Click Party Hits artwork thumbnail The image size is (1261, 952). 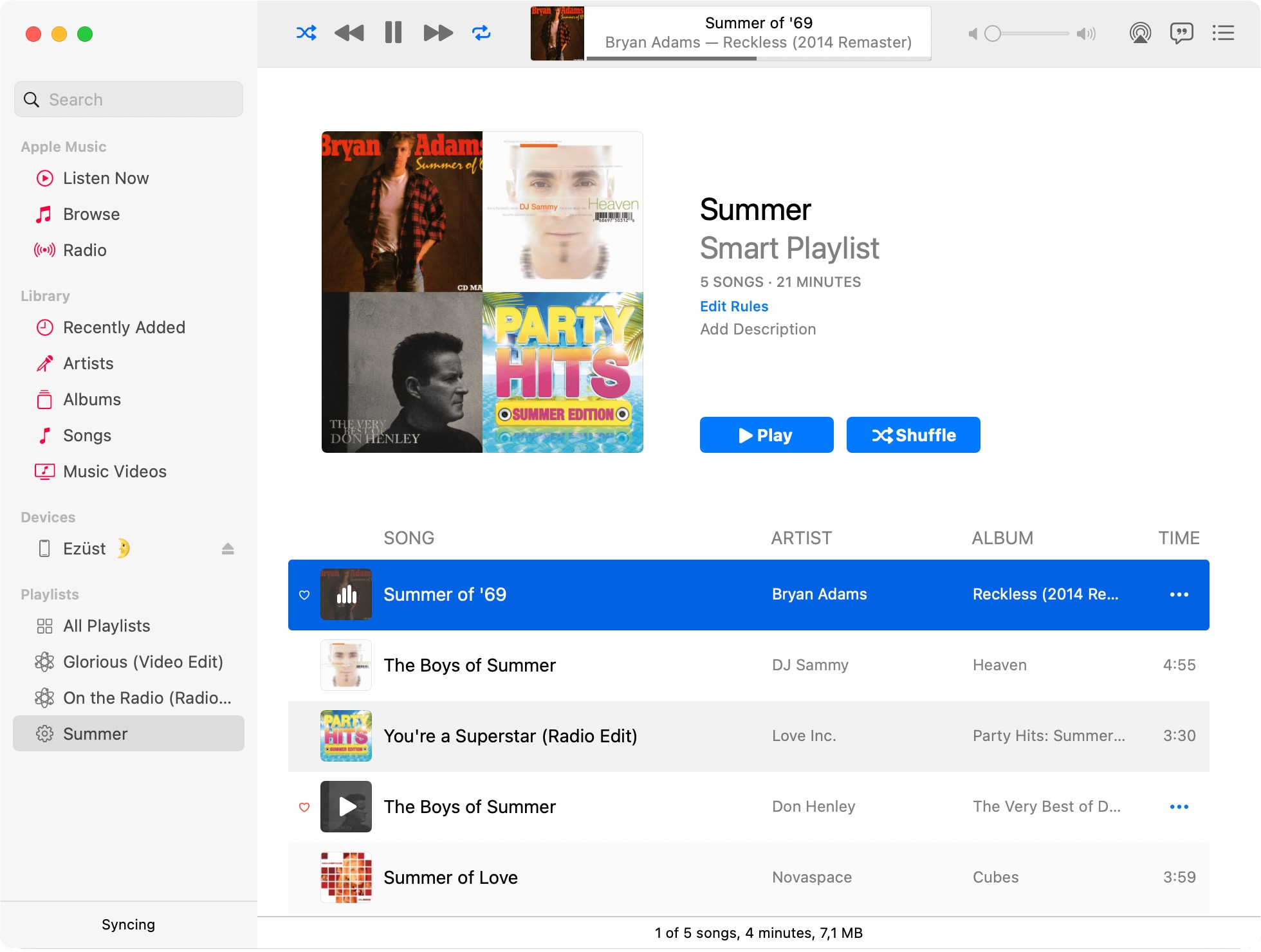(346, 736)
